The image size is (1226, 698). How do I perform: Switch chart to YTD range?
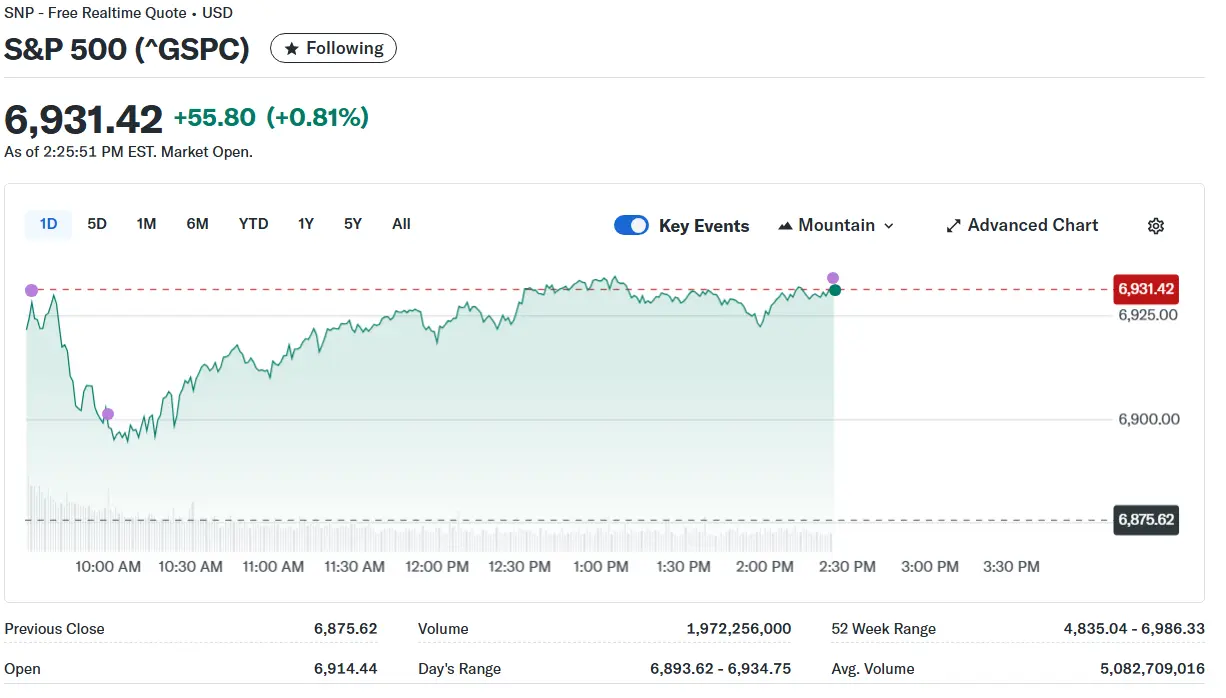253,224
